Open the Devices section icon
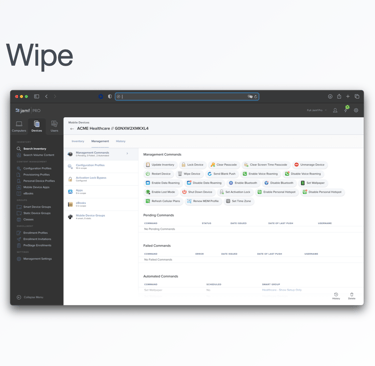The width and height of the screenshot is (375, 366). pos(37,126)
